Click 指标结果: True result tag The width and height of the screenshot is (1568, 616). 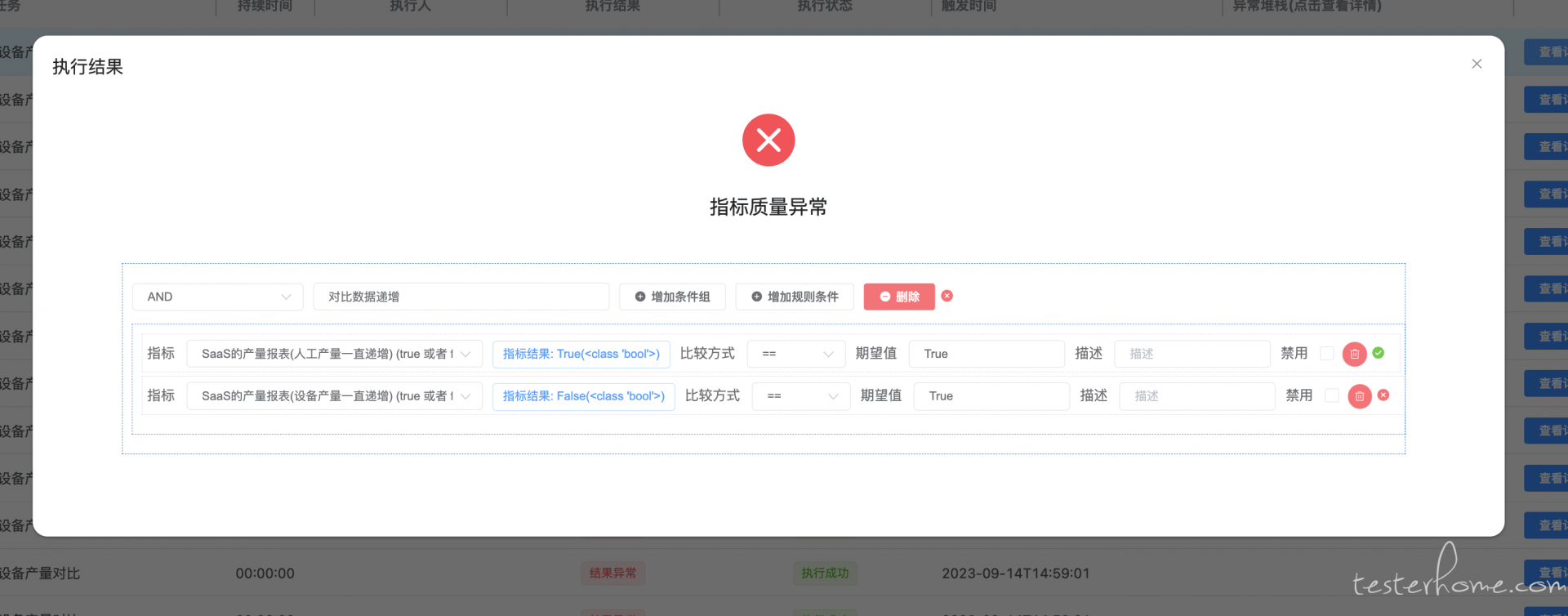(581, 354)
